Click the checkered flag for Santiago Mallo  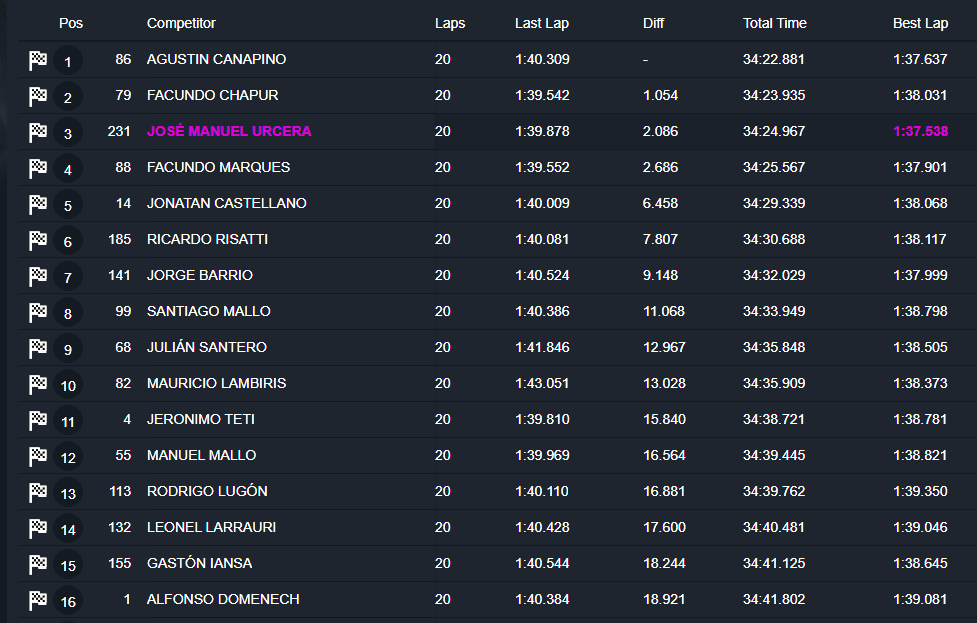click(x=38, y=312)
